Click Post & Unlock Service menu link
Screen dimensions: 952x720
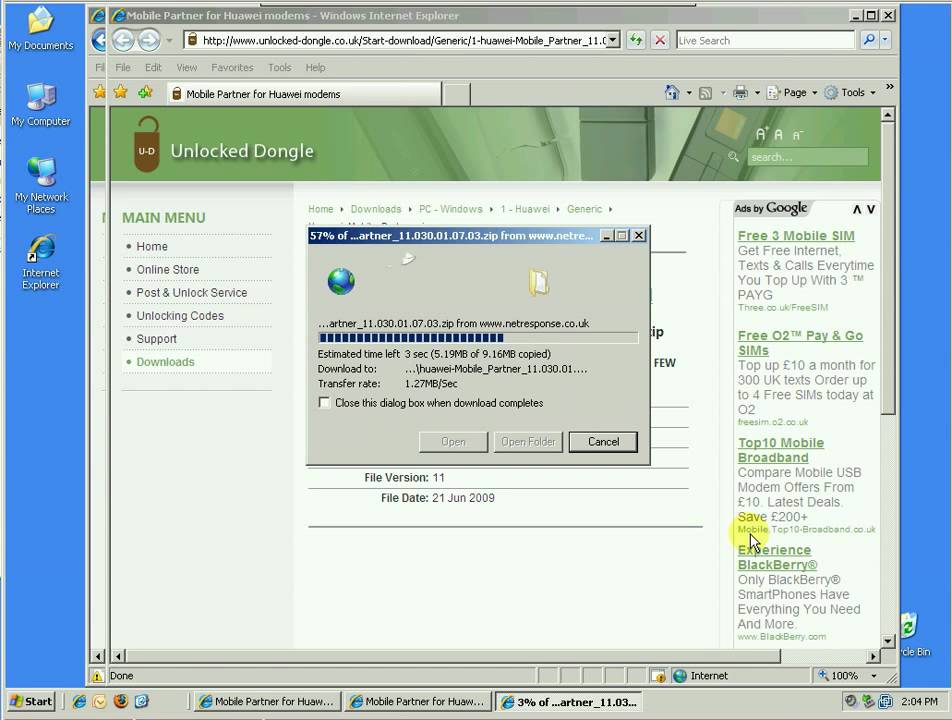191,293
